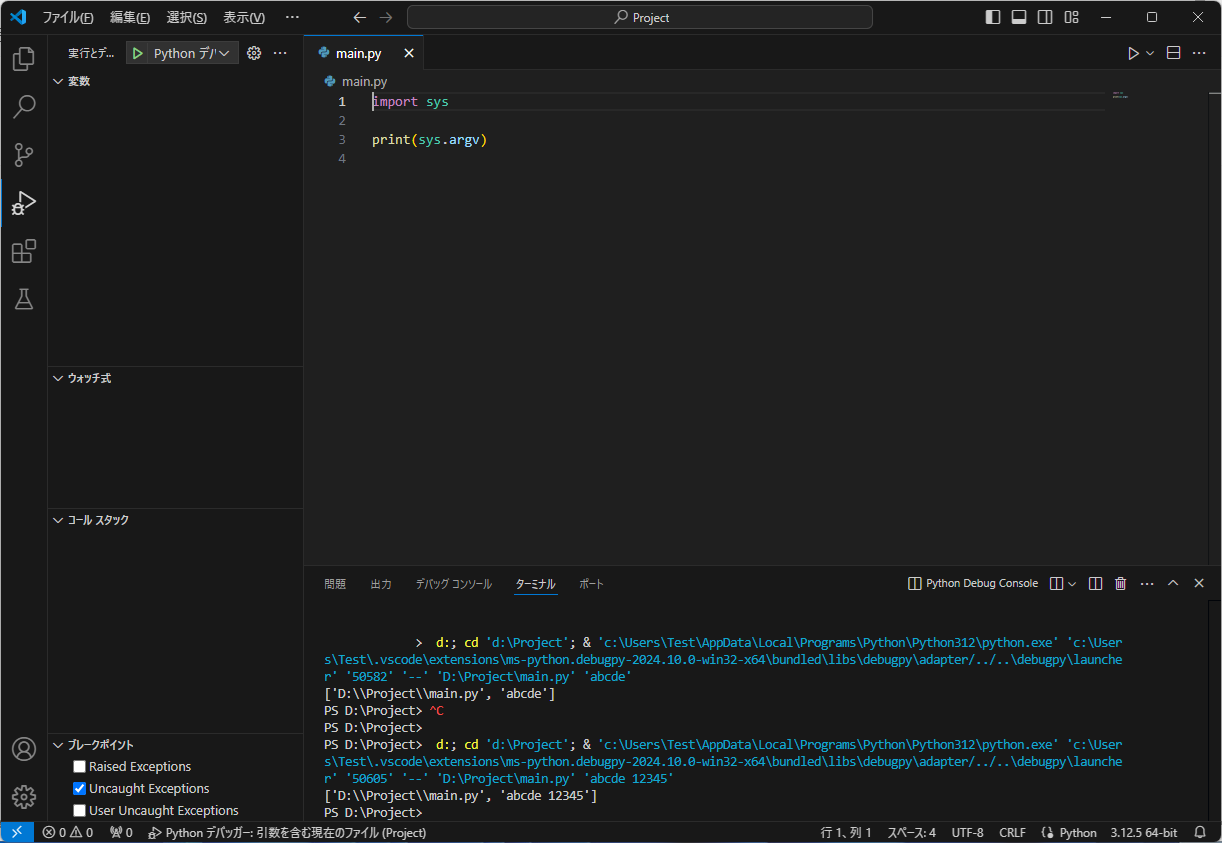Maximize the panel with up chevron
Viewport: 1222px width, 843px height.
coord(1173,583)
